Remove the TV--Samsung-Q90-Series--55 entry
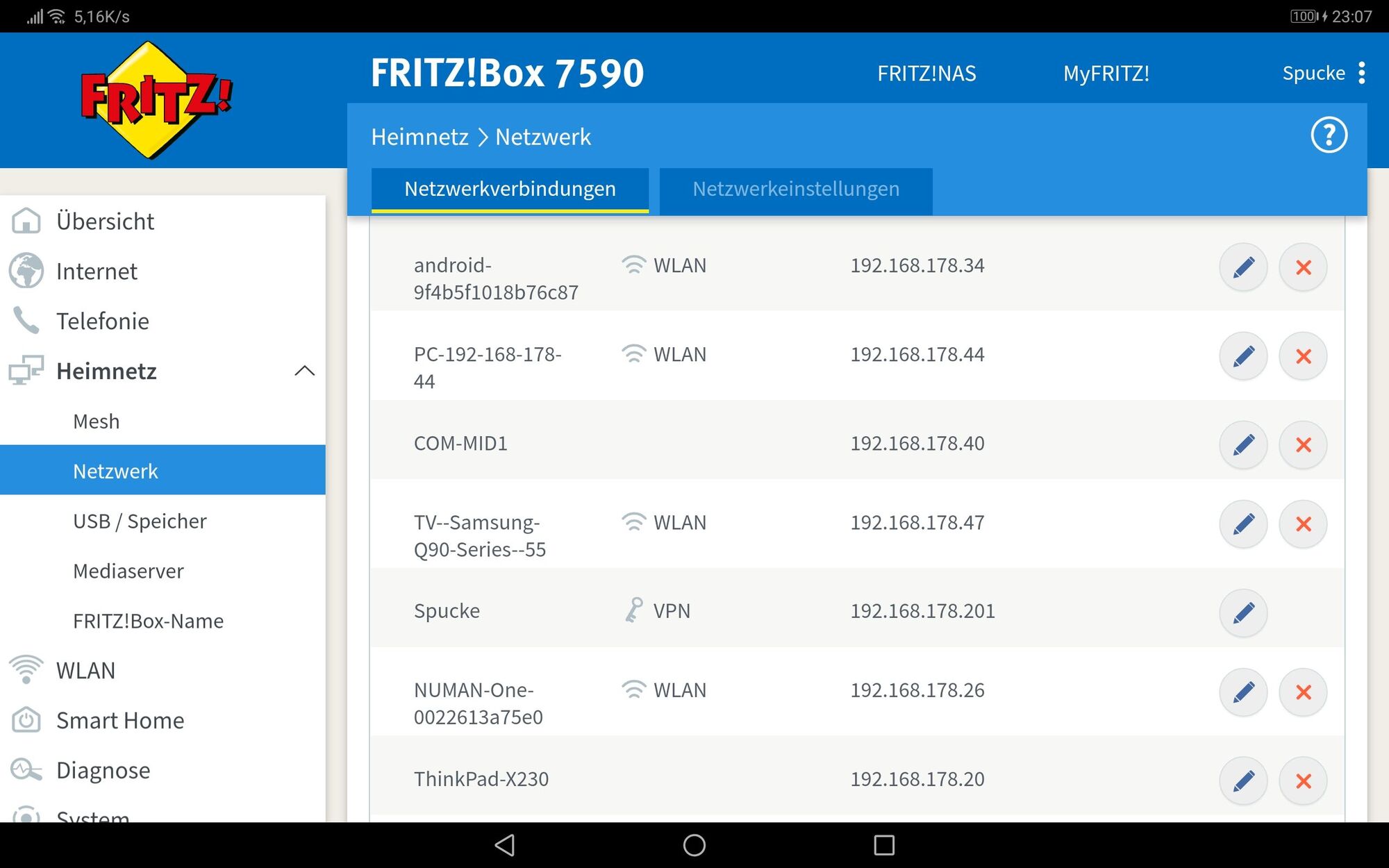 tap(1303, 524)
